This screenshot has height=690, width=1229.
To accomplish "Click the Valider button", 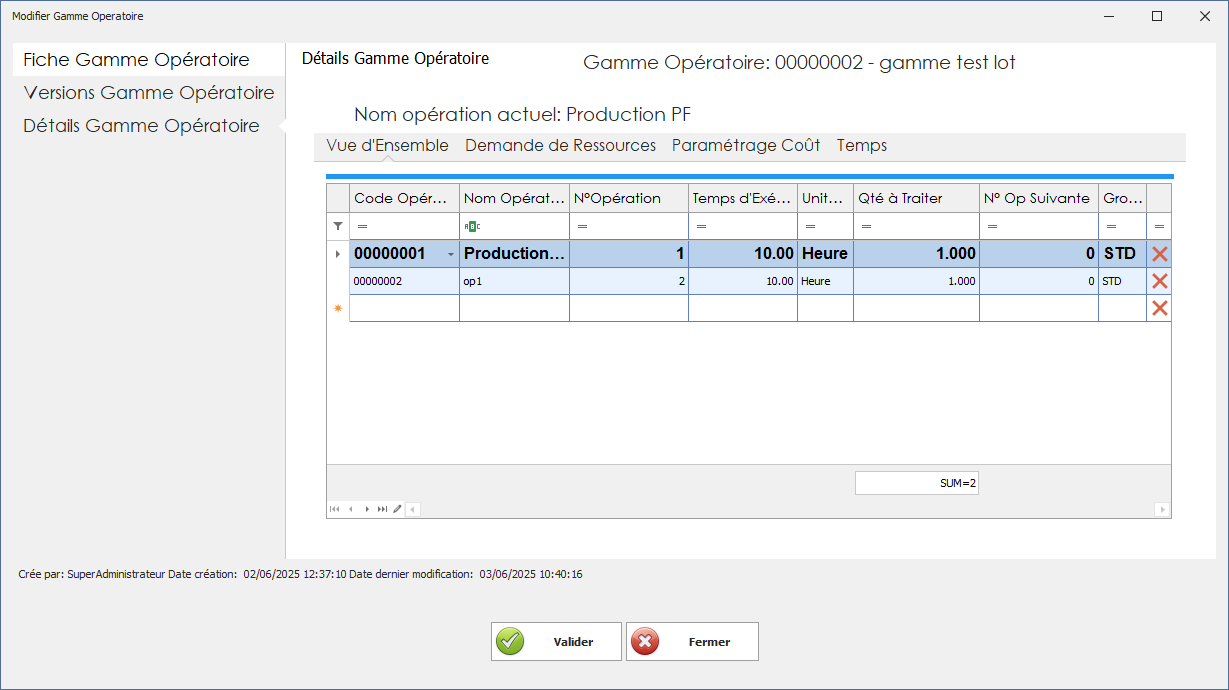I will pyautogui.click(x=556, y=641).
